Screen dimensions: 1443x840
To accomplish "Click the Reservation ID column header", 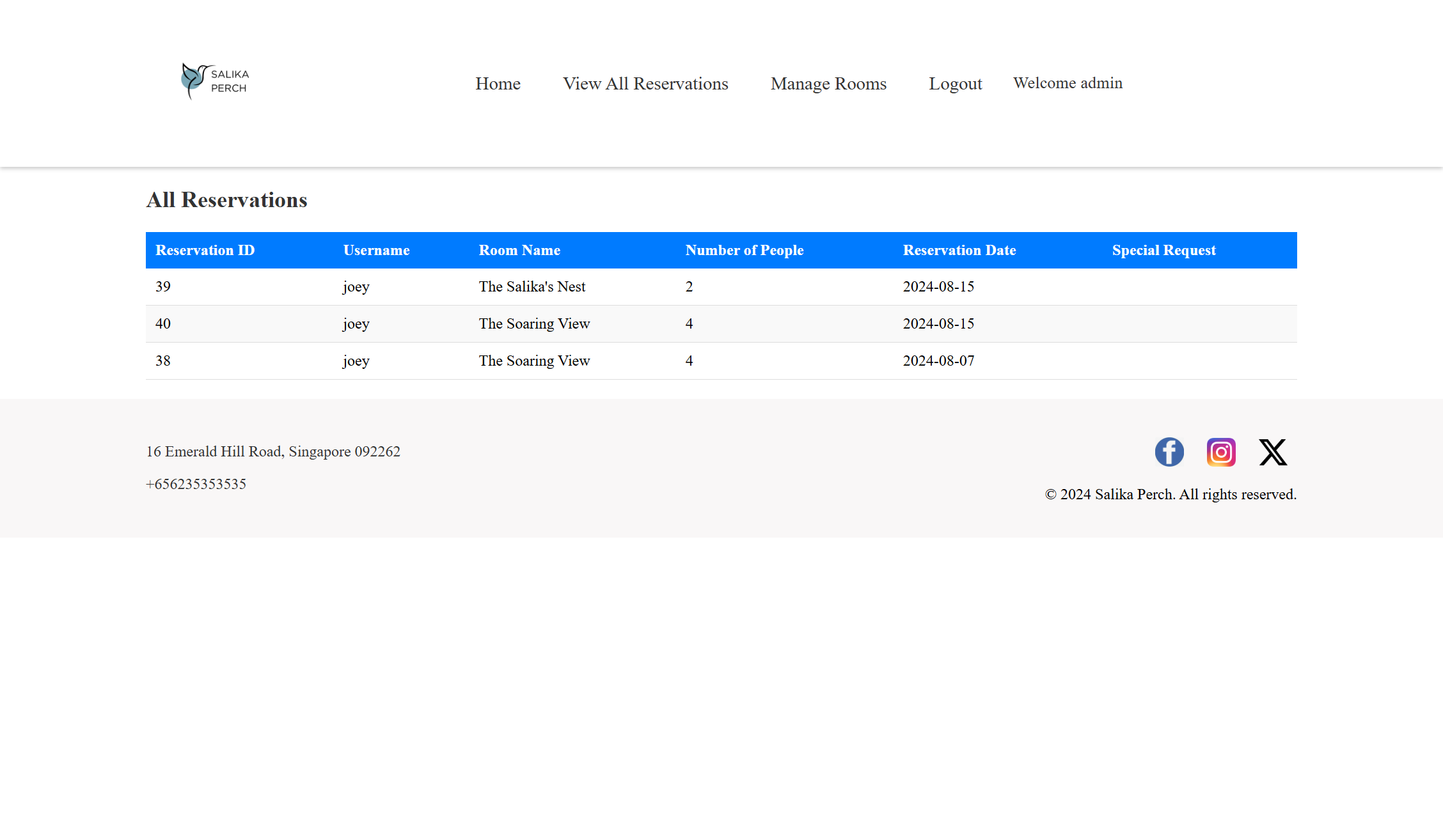I will point(205,250).
